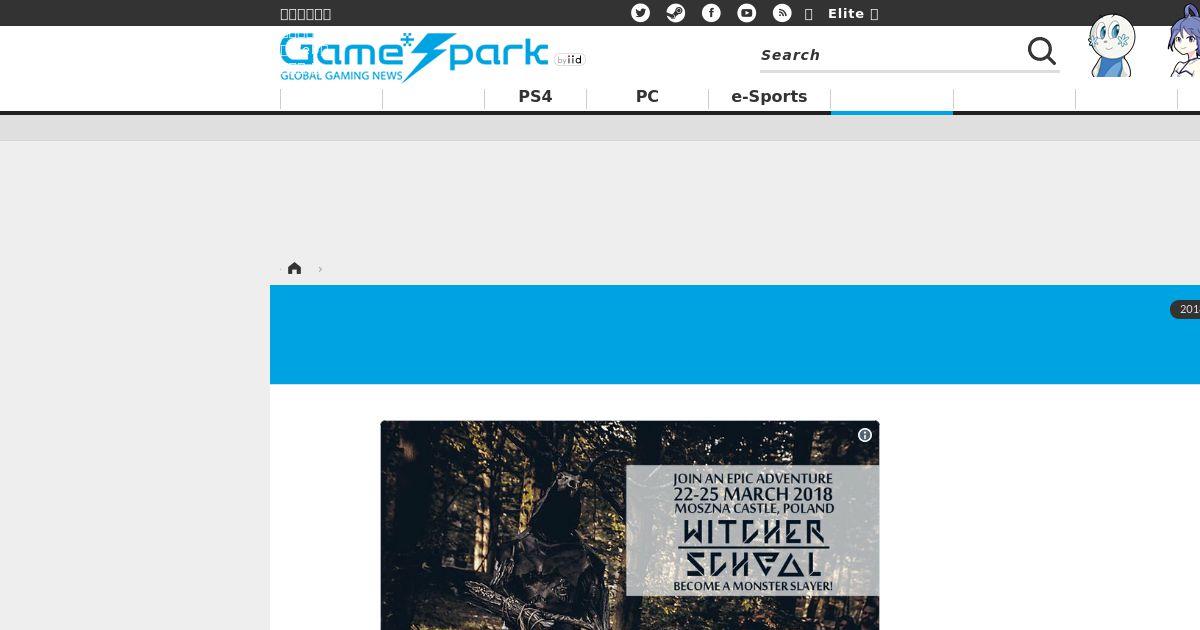Screen dimensions: 1200x630
Task: Click the search magnifier icon
Action: tap(1042, 52)
